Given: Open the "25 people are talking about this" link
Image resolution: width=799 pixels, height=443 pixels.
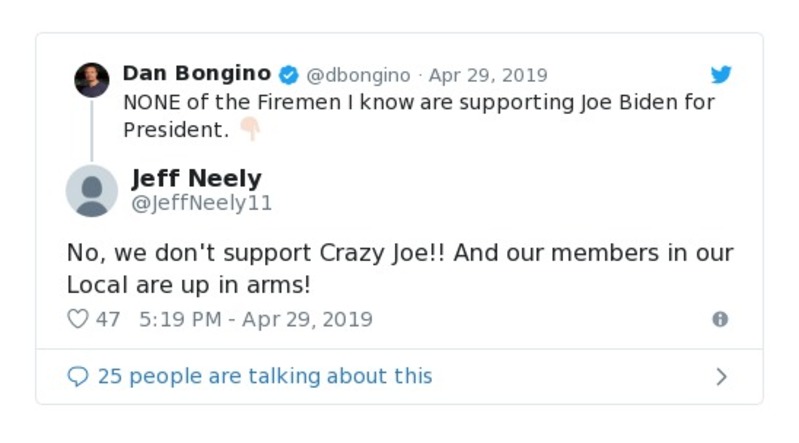Looking at the screenshot, I should (x=265, y=377).
